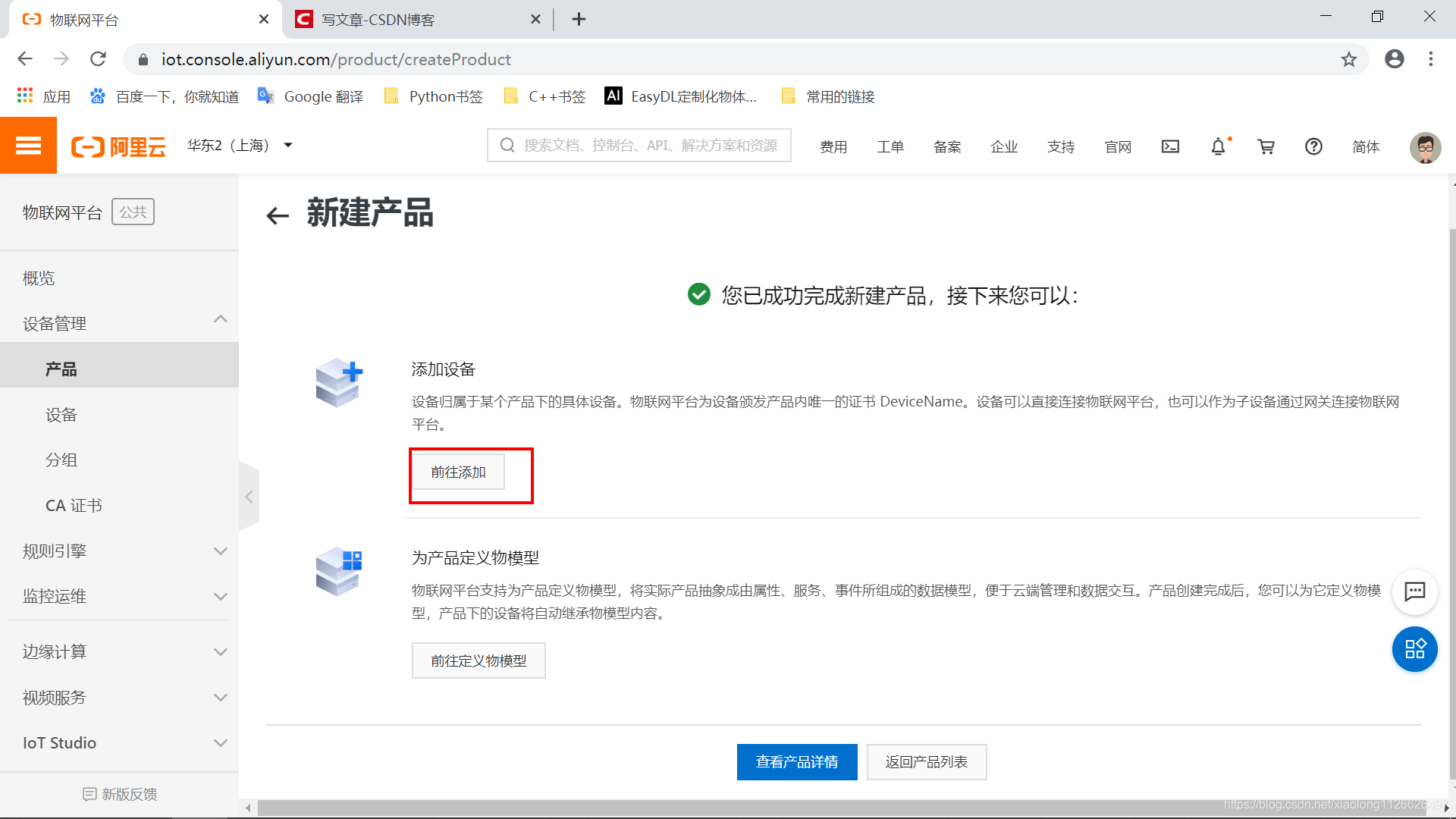Click 前往定义物模型 button
Image resolution: width=1456 pixels, height=819 pixels.
[479, 660]
